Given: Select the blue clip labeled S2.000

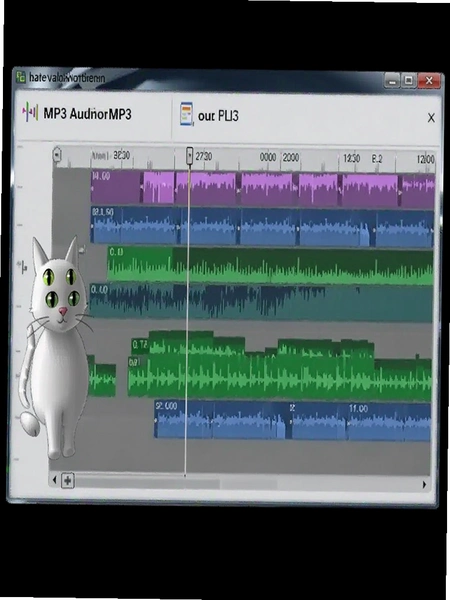Looking at the screenshot, I should [220, 420].
